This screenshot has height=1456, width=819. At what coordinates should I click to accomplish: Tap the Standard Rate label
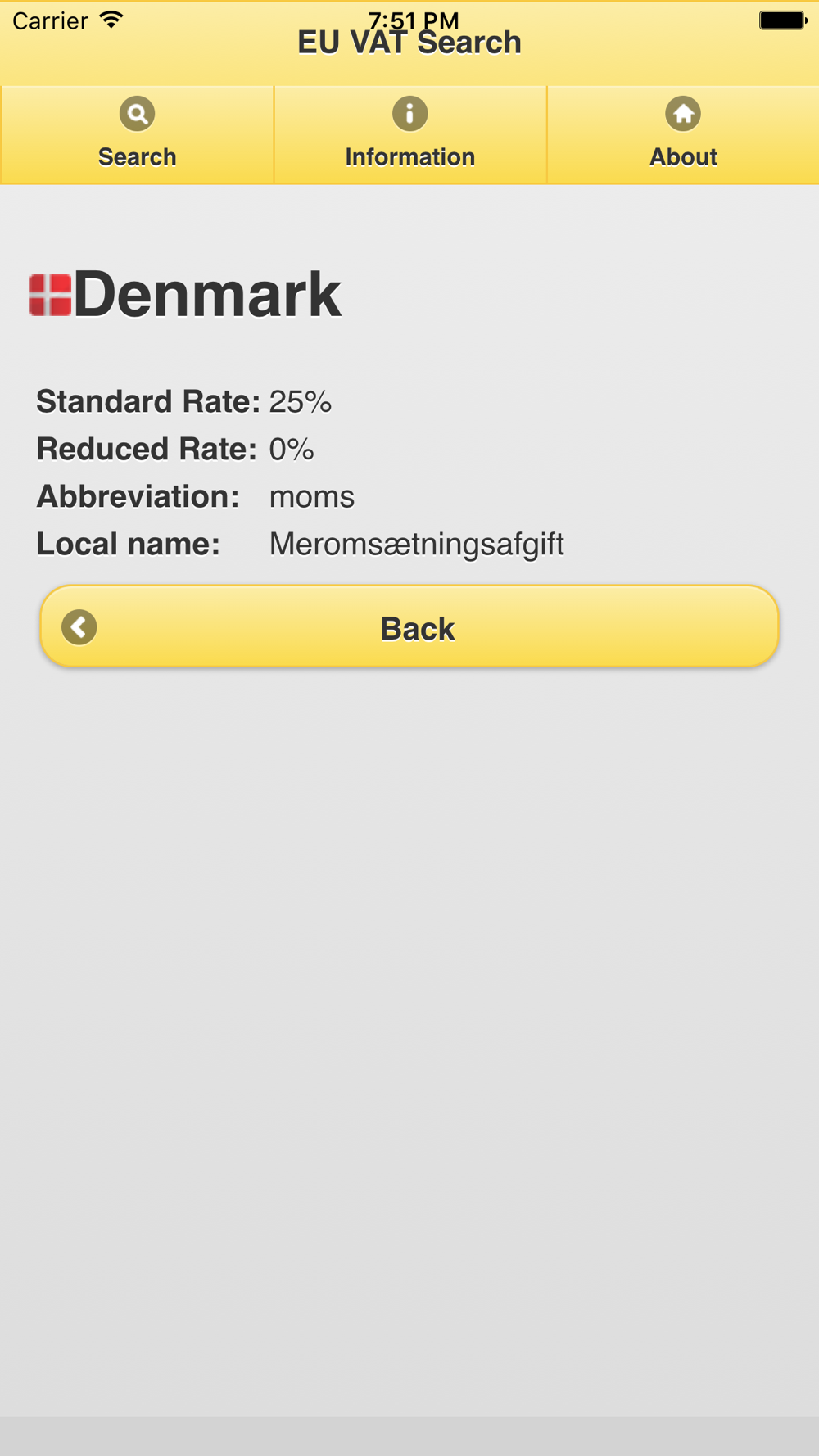click(148, 401)
